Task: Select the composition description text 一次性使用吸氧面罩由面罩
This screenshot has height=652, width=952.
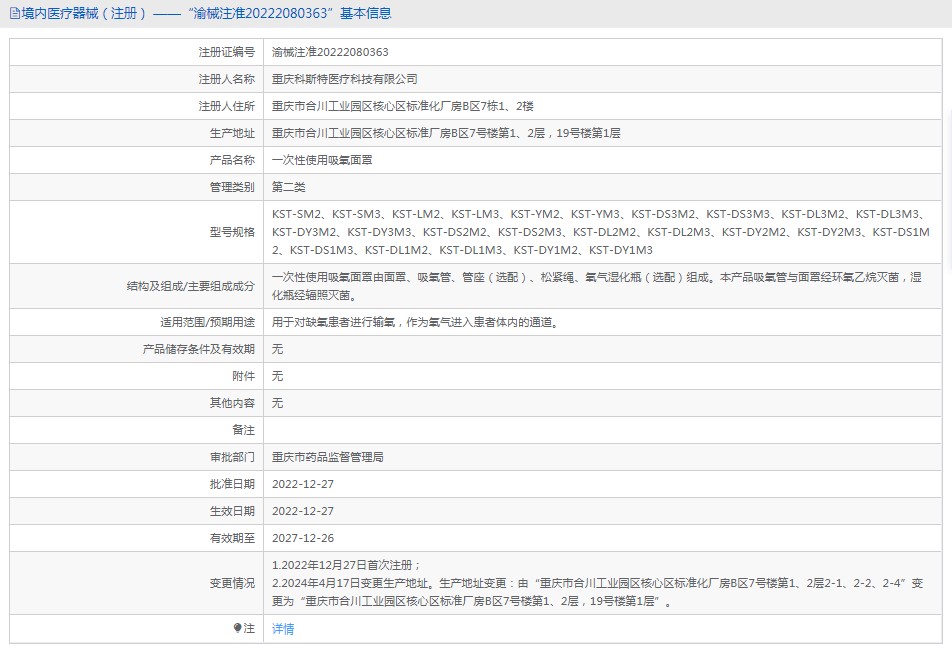Action: [597, 286]
